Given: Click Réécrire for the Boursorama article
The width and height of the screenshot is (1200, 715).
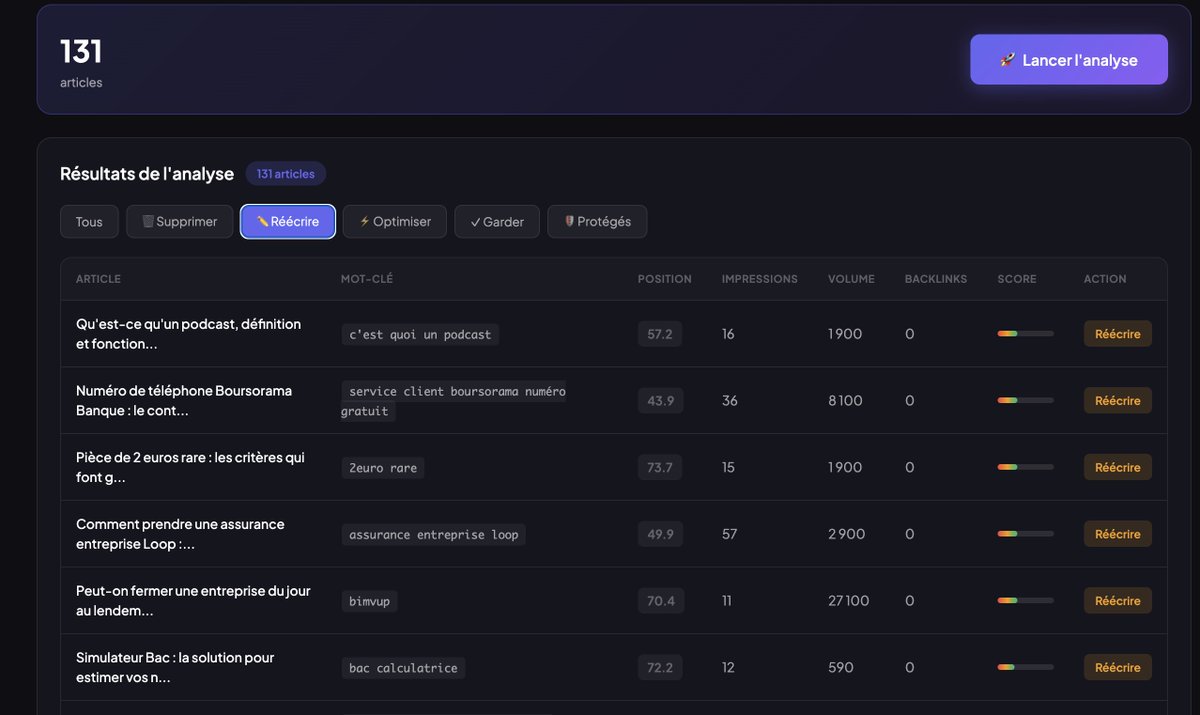Looking at the screenshot, I should pos(1118,401).
